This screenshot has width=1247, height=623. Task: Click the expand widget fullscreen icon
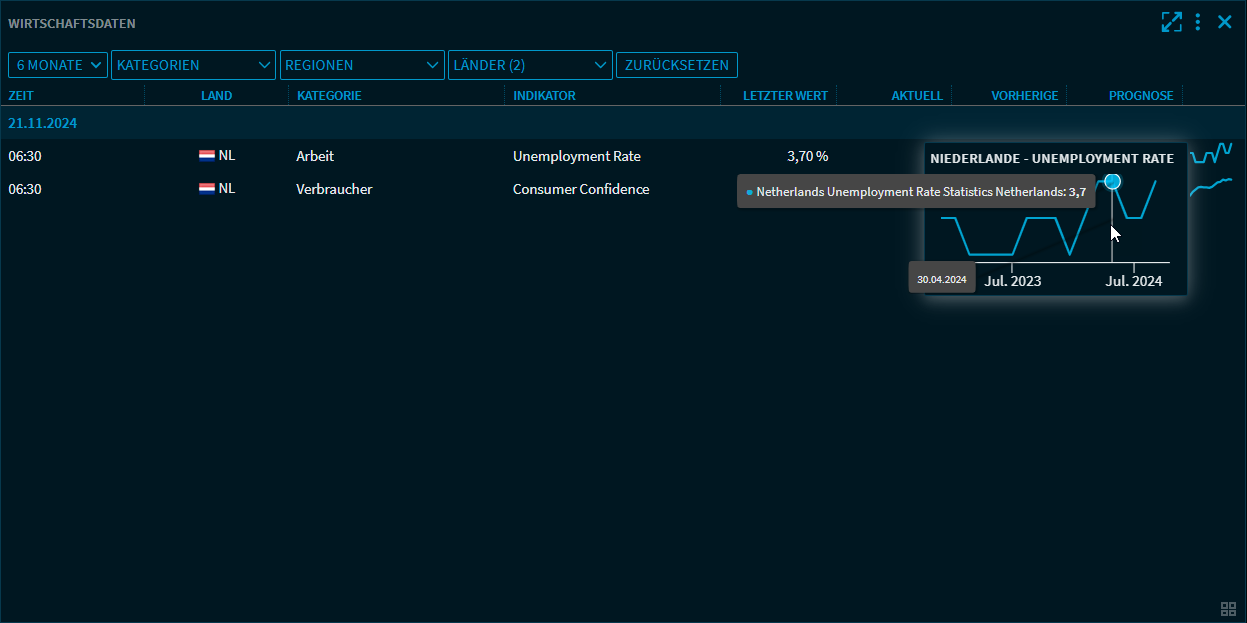click(1171, 22)
